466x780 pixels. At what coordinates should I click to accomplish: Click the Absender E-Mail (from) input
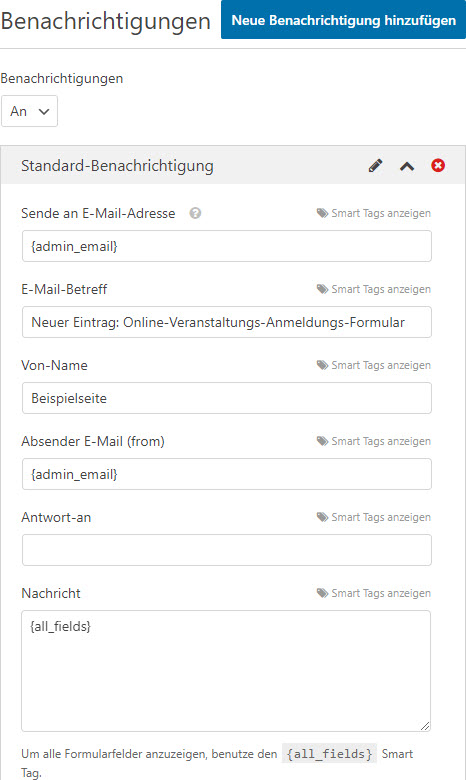(227, 475)
